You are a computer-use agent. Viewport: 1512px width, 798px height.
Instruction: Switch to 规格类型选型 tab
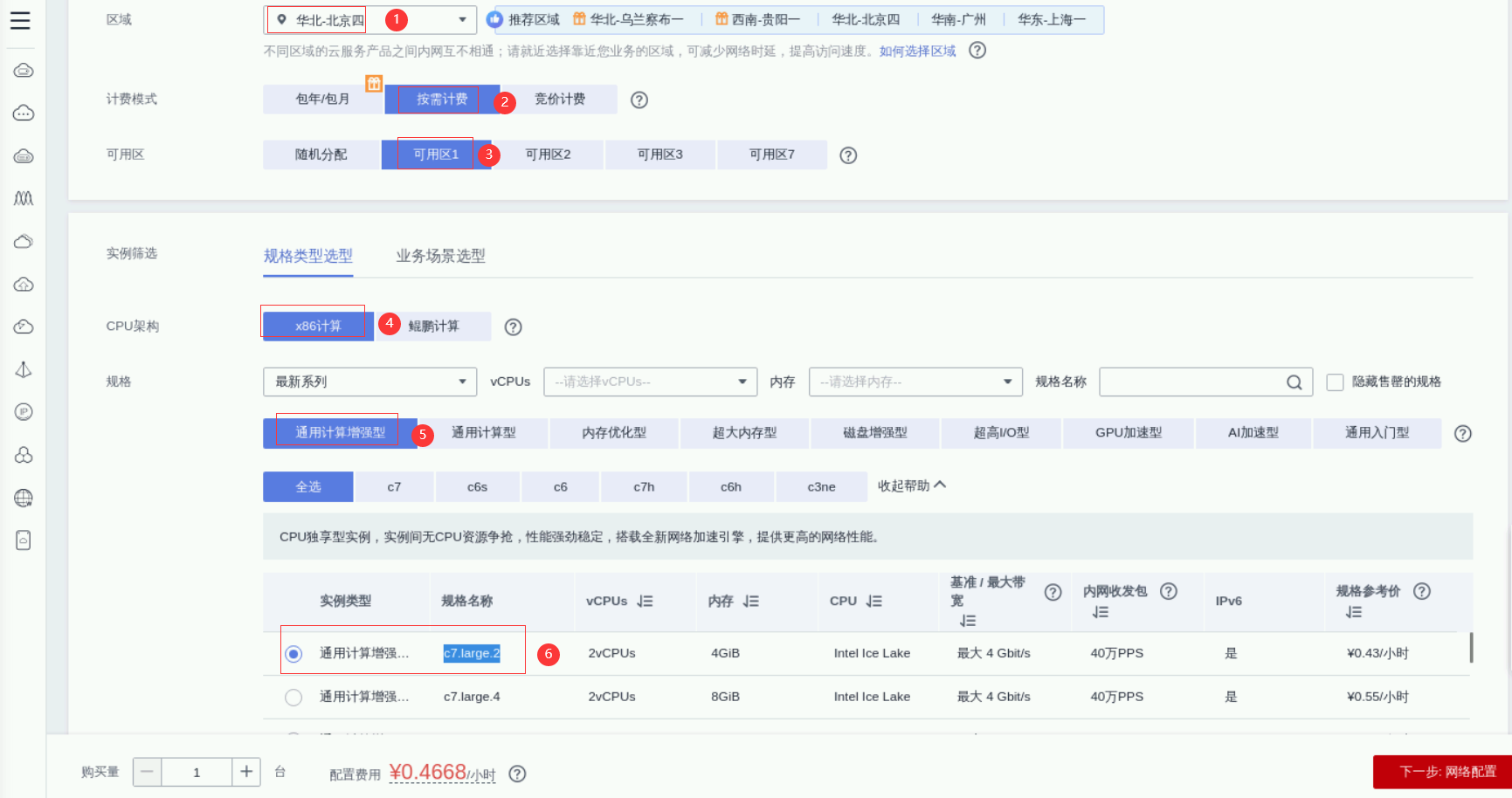pyautogui.click(x=308, y=256)
